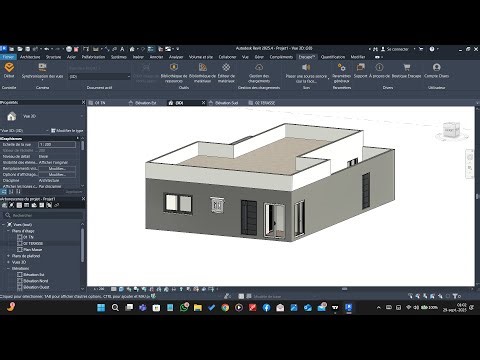The height and width of the screenshot is (360, 480).
Task: Click the Open folder icon in quick access toolbar
Action: pyautogui.click(x=20, y=49)
